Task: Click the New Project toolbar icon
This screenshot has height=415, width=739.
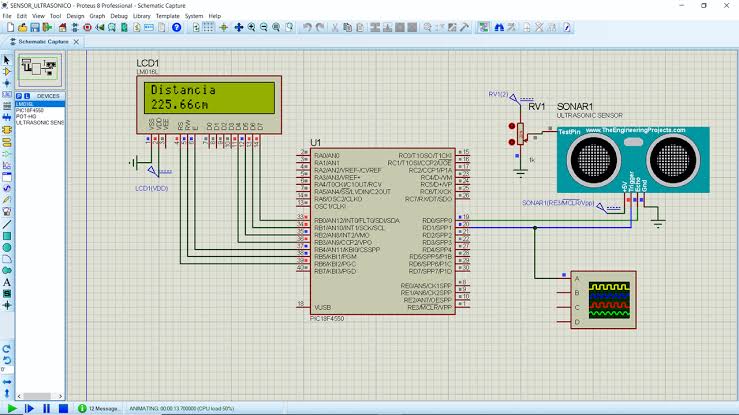Action: [x=10, y=27]
